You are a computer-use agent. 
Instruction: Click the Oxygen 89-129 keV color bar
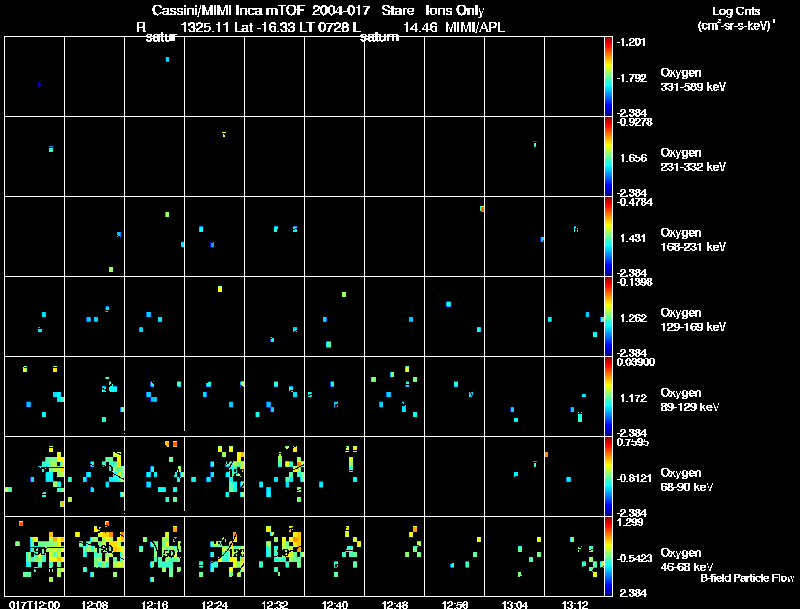(x=608, y=397)
